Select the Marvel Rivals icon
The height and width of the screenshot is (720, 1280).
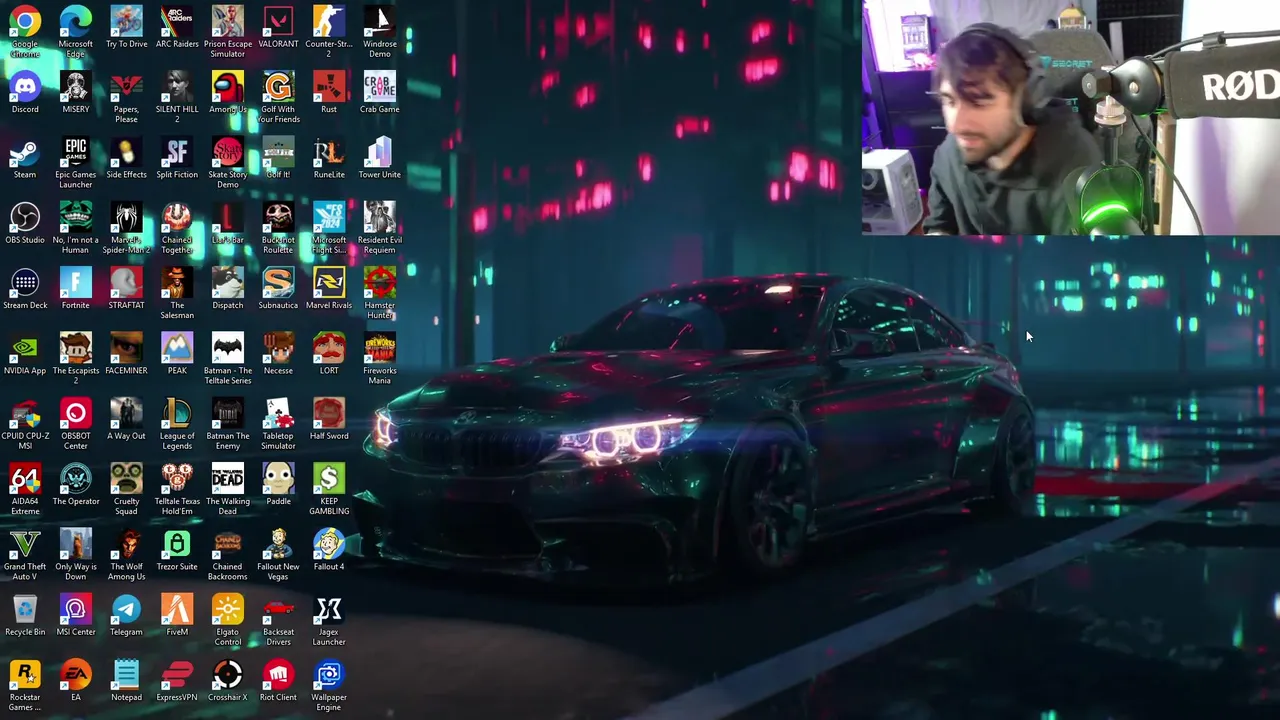click(x=329, y=282)
